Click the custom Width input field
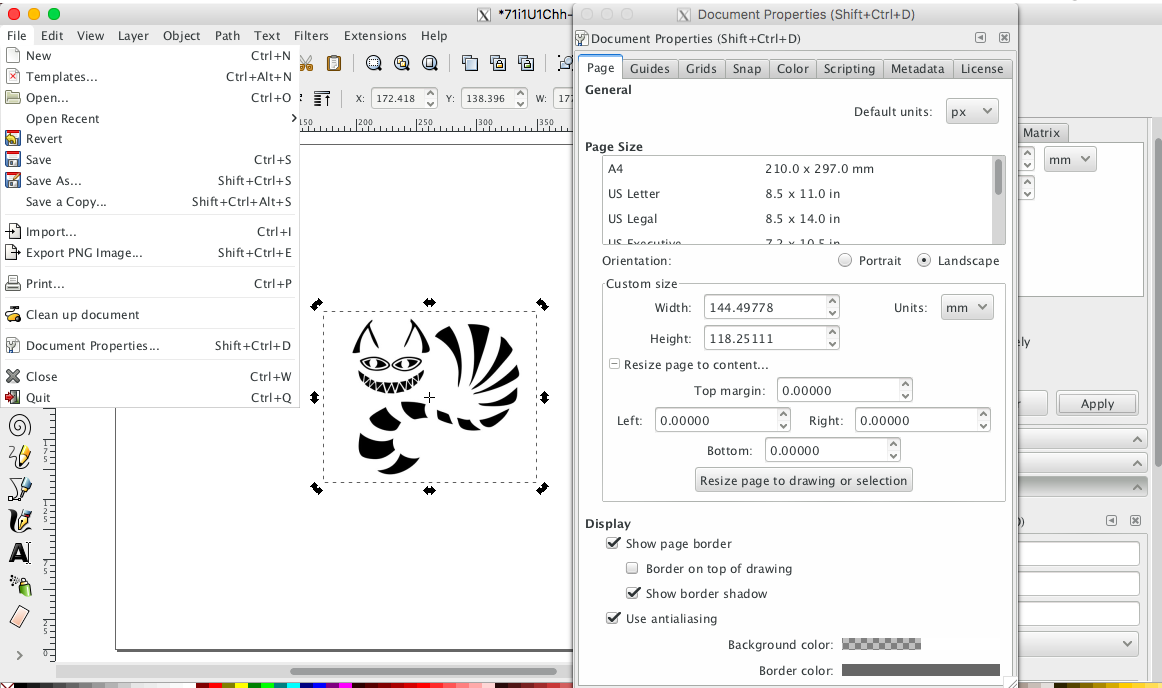 [764, 308]
